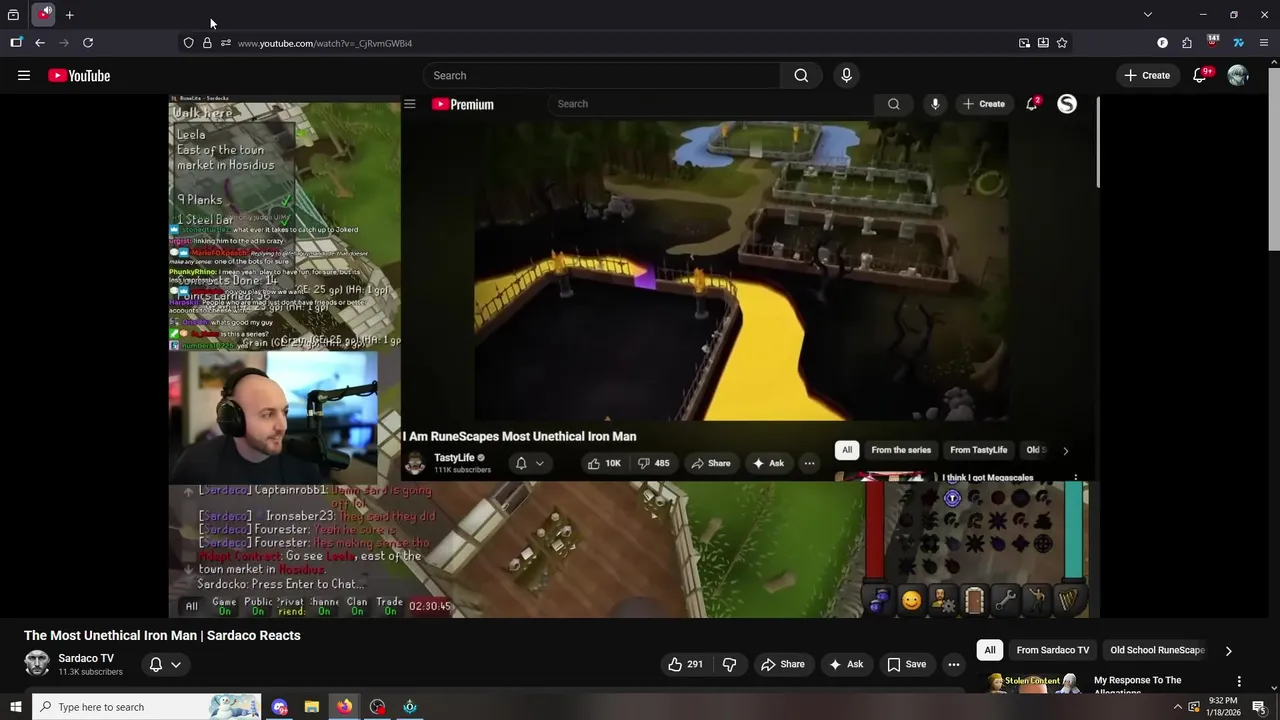Click the video title Sardaco Reacts

click(162, 635)
